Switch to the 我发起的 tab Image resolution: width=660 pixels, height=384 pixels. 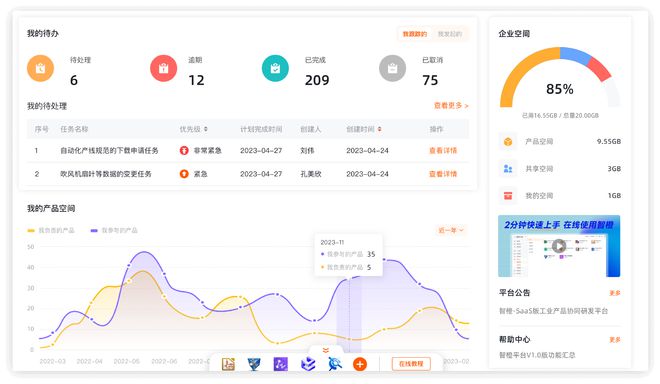coord(450,34)
